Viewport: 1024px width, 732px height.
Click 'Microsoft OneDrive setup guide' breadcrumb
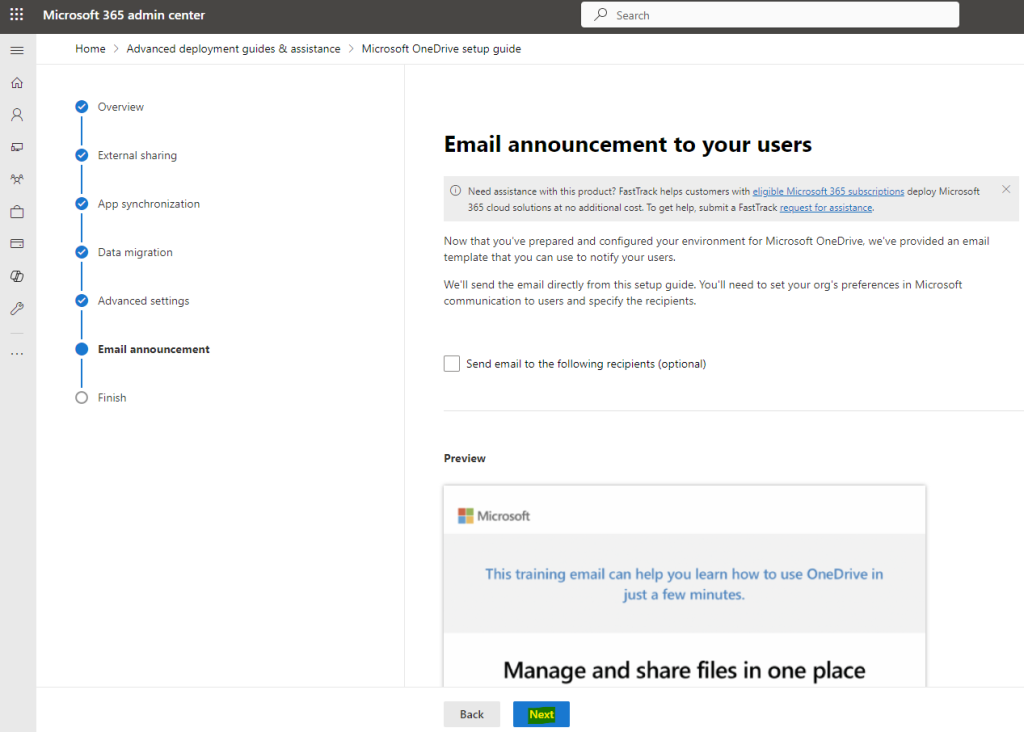coord(441,49)
